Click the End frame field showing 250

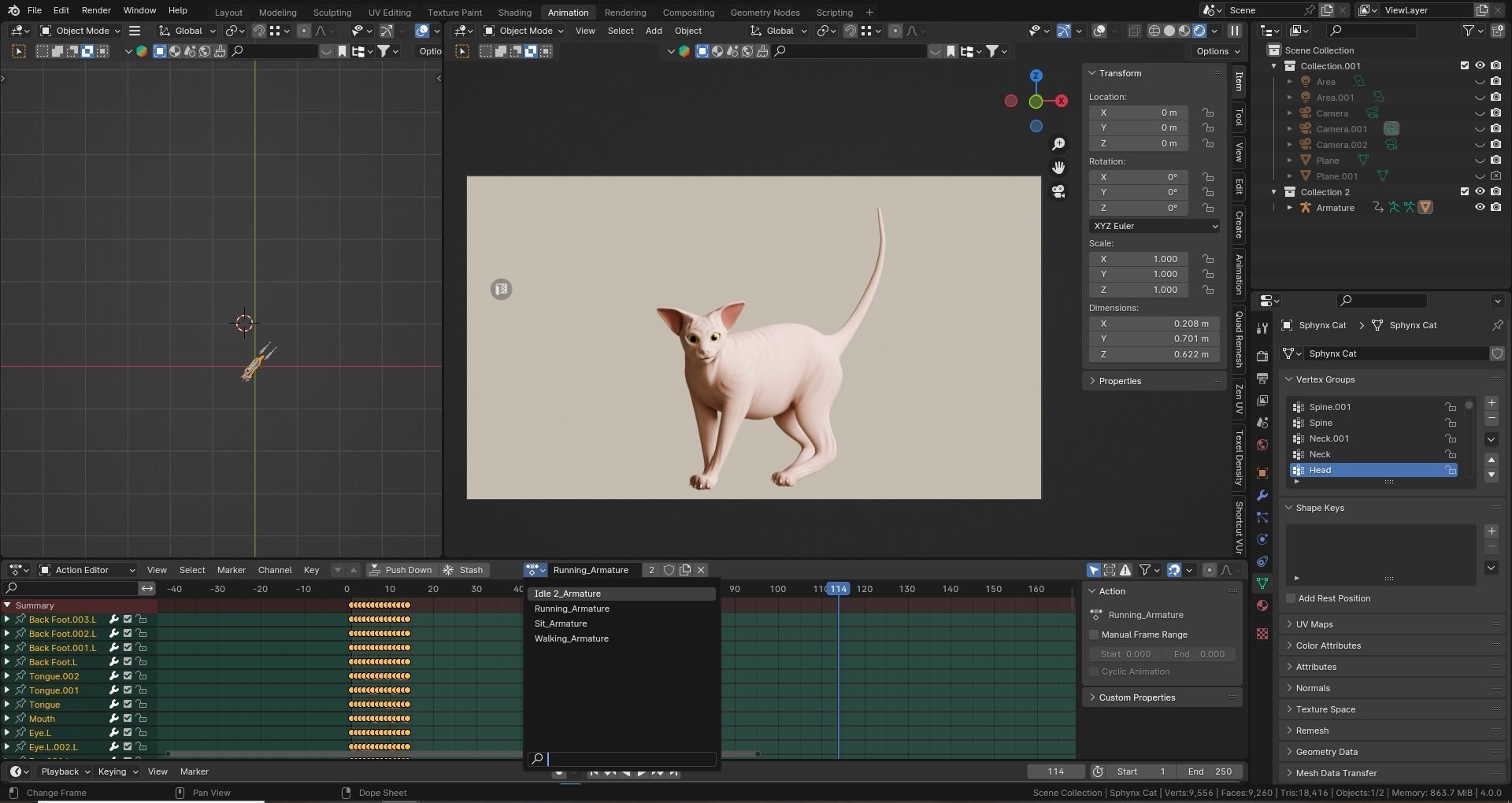pos(1210,772)
